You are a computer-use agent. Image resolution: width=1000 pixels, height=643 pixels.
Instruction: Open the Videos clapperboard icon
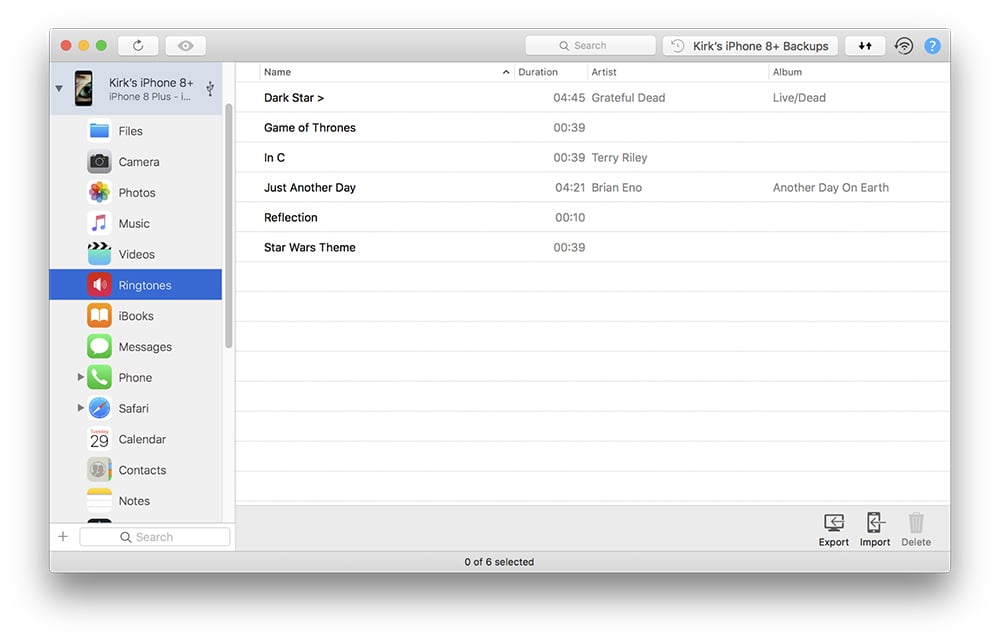coord(99,254)
